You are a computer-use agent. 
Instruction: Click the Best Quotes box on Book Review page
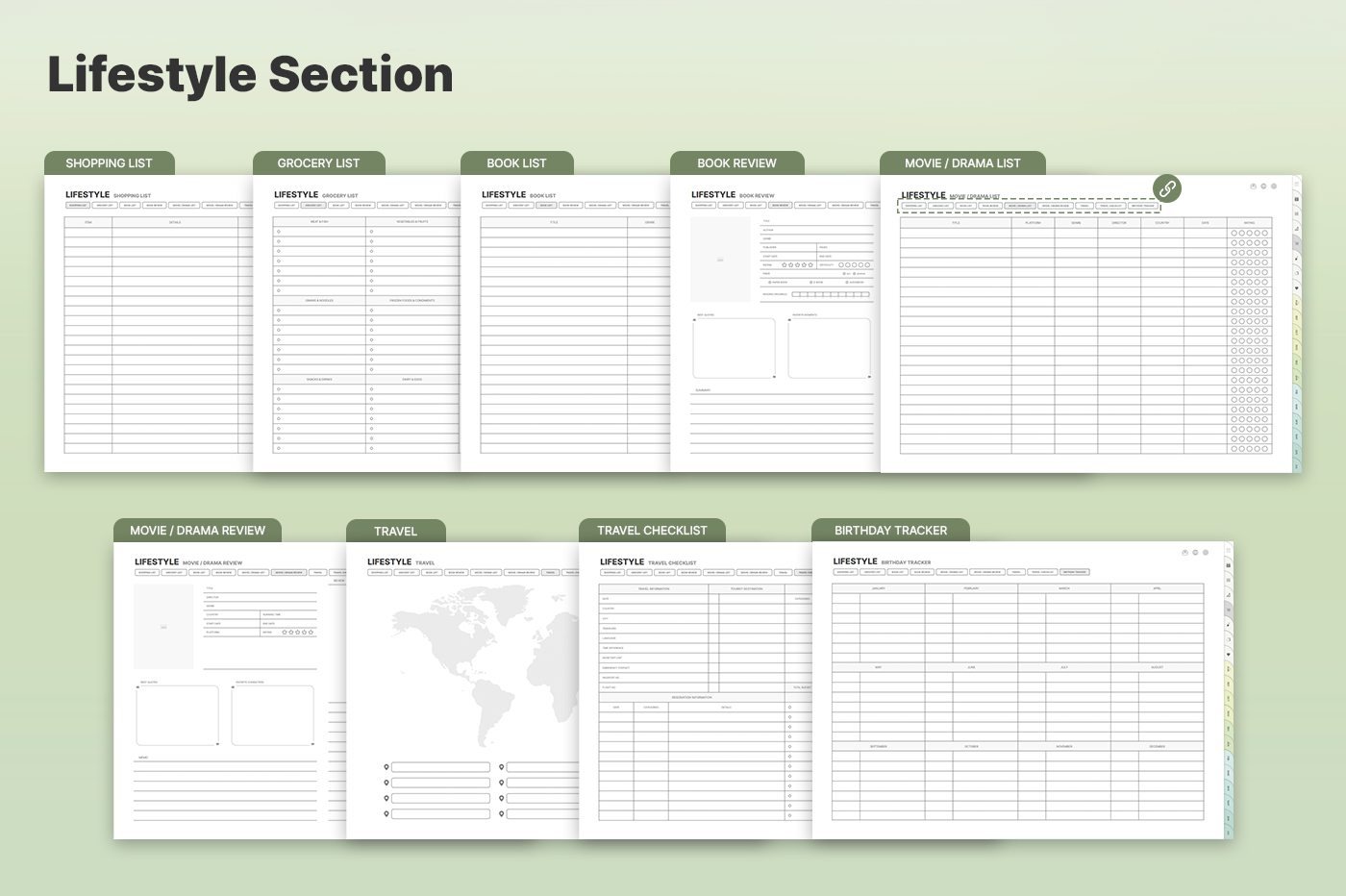[734, 348]
